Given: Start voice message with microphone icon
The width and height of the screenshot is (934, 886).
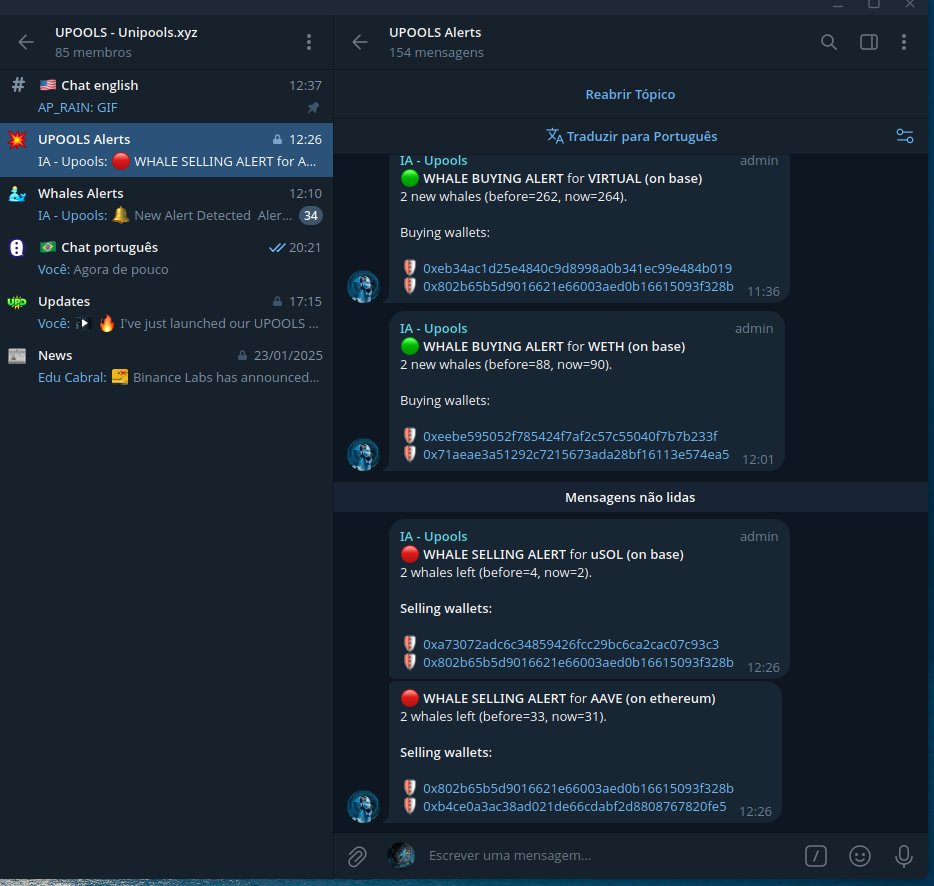Looking at the screenshot, I should tap(904, 856).
